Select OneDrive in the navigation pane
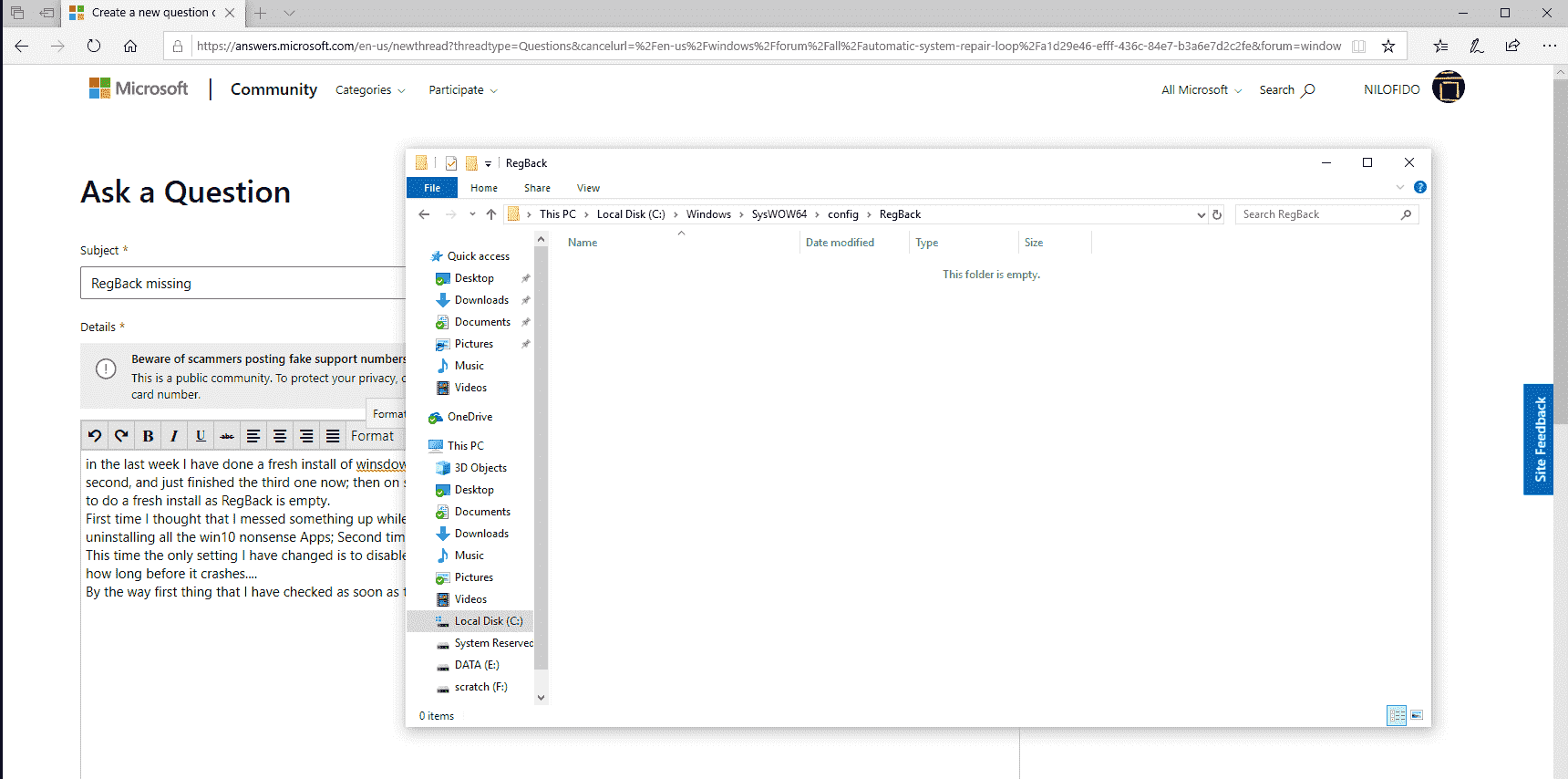 click(x=469, y=417)
